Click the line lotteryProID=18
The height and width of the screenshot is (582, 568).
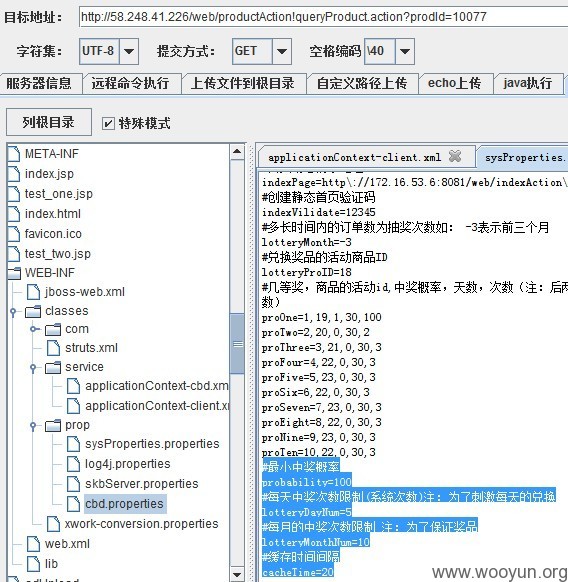(x=307, y=272)
